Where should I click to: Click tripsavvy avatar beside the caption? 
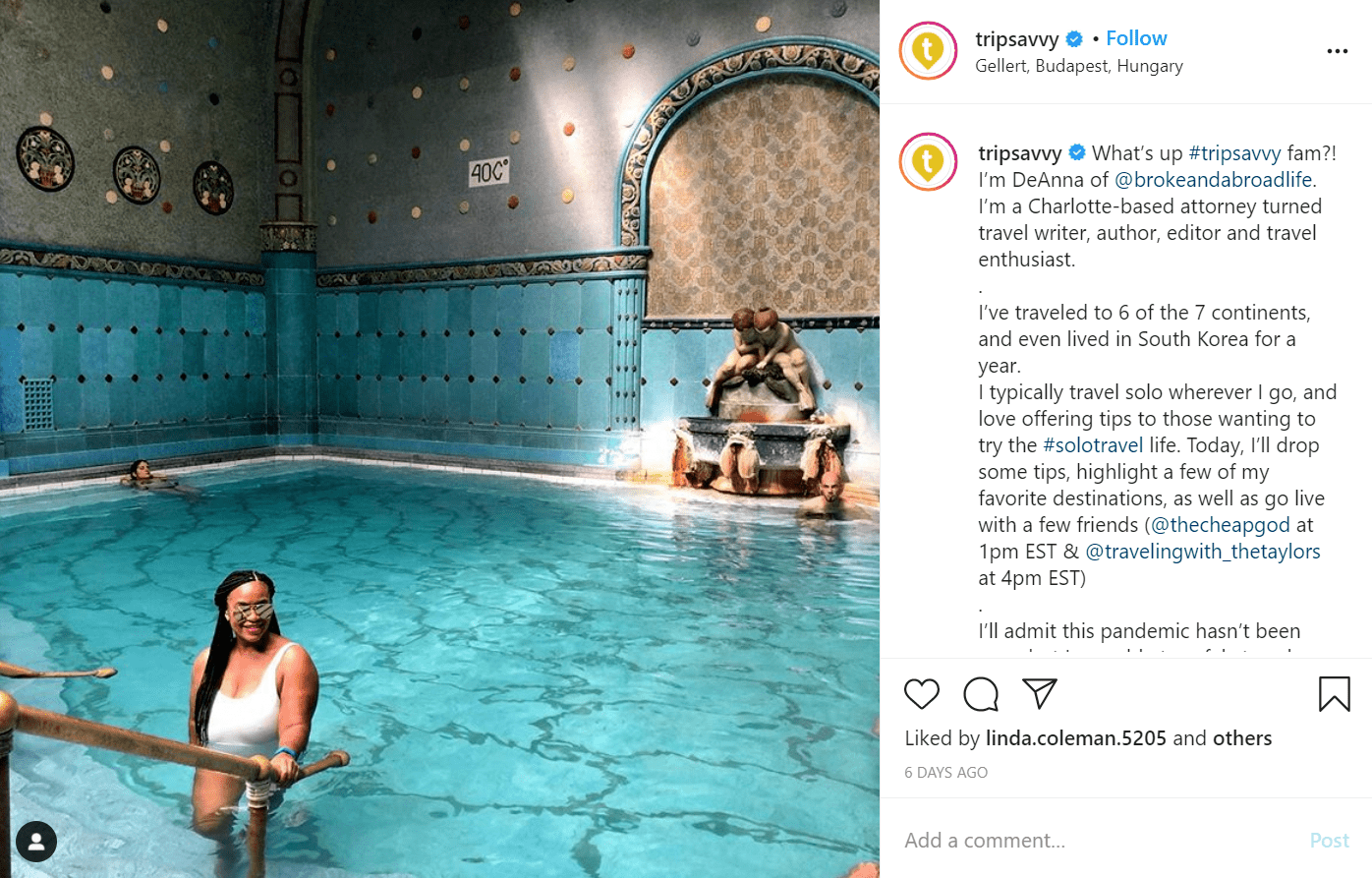pos(928,161)
